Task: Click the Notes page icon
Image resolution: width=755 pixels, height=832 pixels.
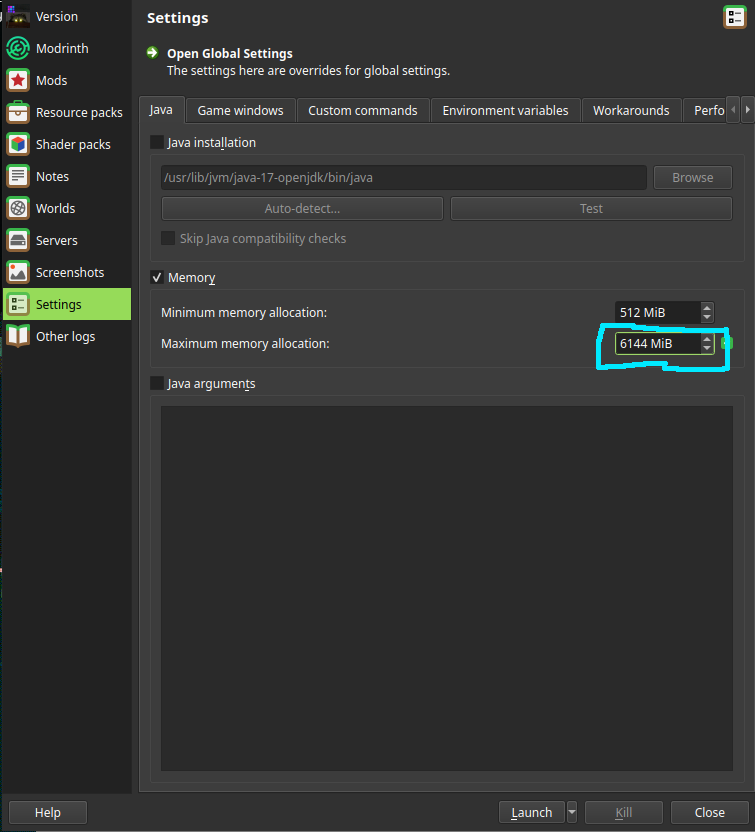Action: (x=18, y=176)
